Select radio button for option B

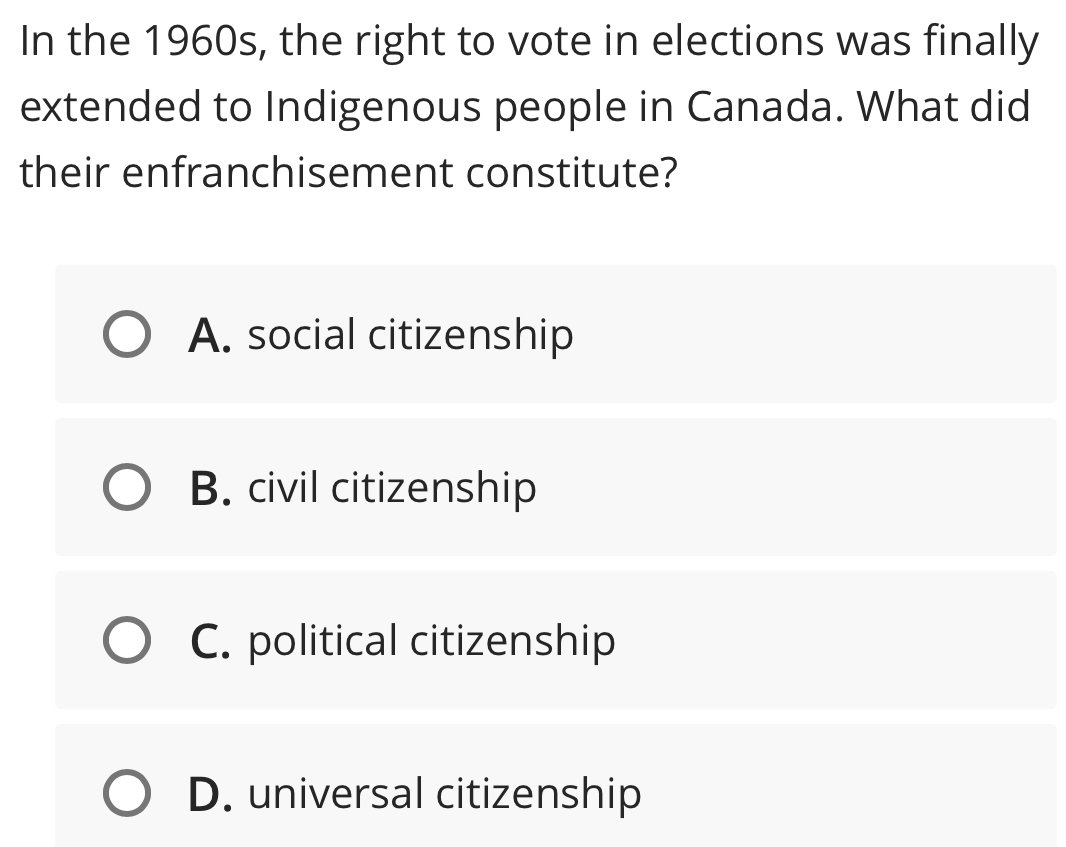pyautogui.click(x=127, y=487)
